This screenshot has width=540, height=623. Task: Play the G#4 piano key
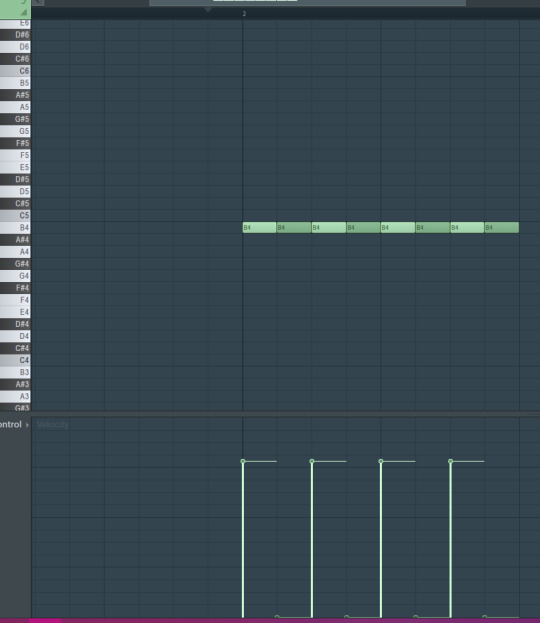(15, 264)
